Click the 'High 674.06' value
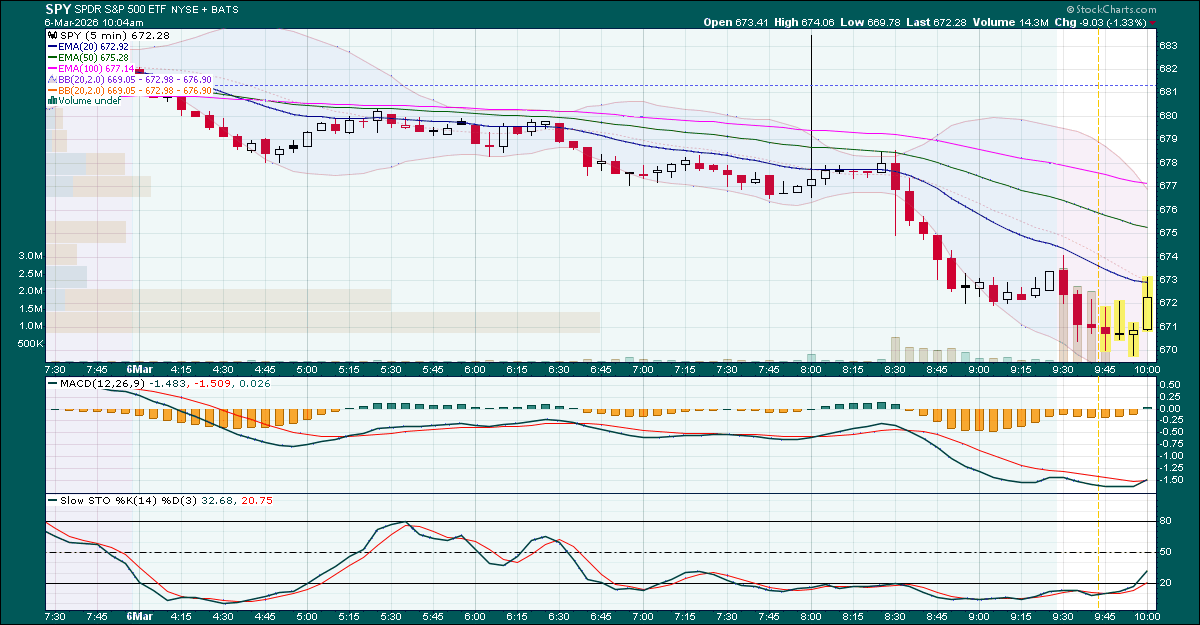This screenshot has width=1200, height=625. click(805, 22)
